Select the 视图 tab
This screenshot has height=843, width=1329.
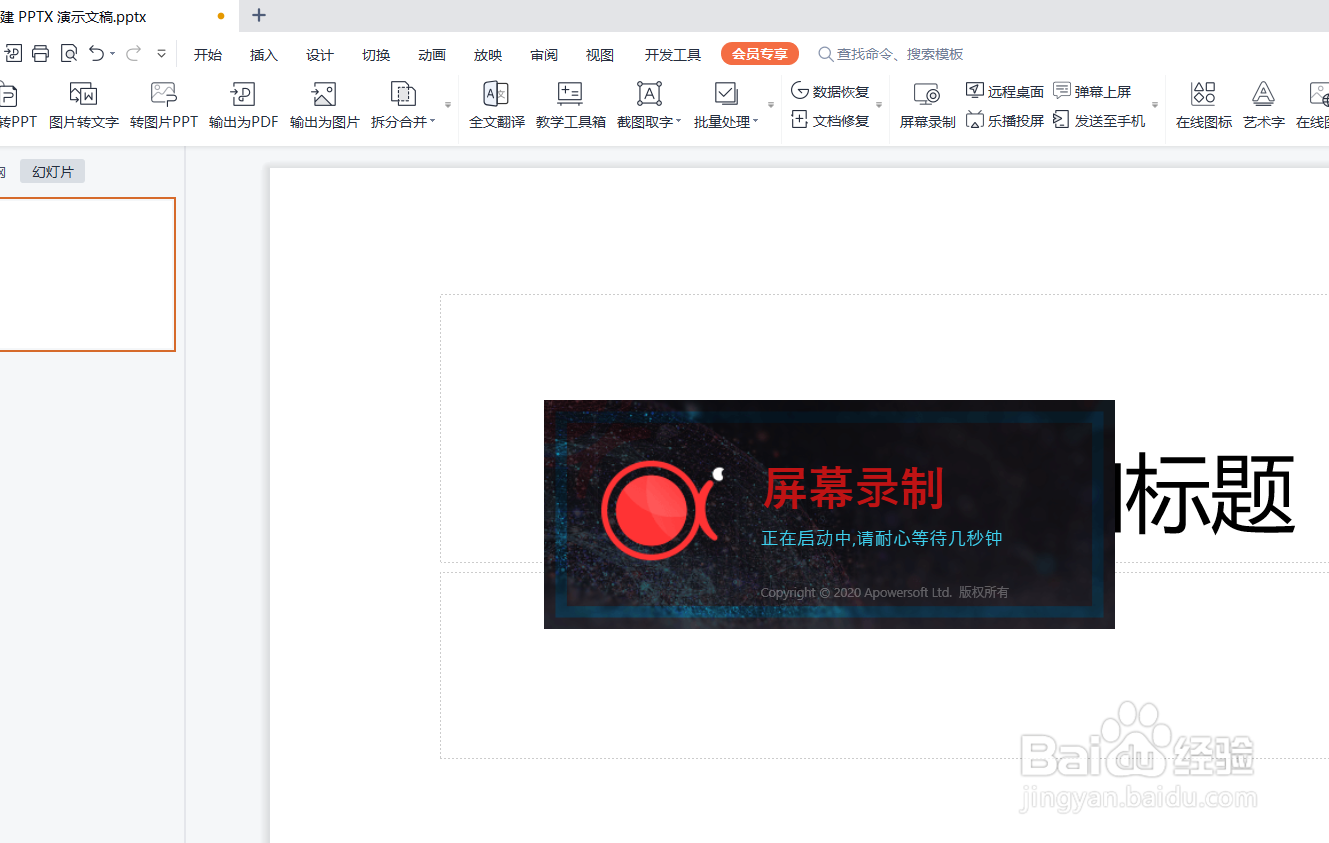600,55
